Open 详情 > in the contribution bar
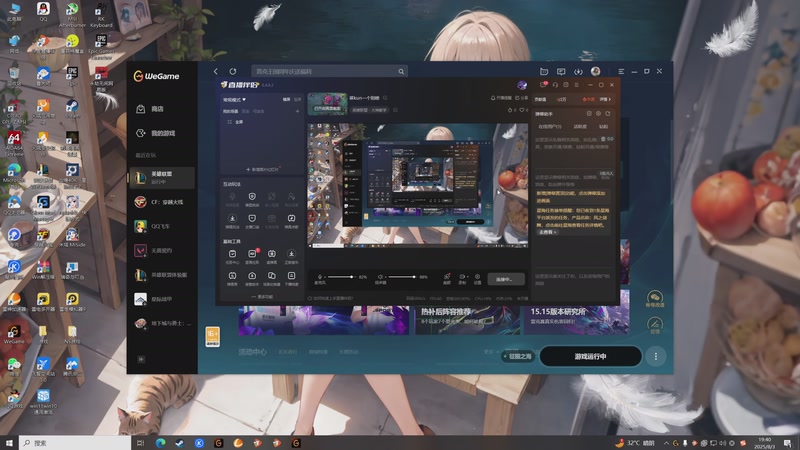The image size is (800, 450). click(x=605, y=99)
